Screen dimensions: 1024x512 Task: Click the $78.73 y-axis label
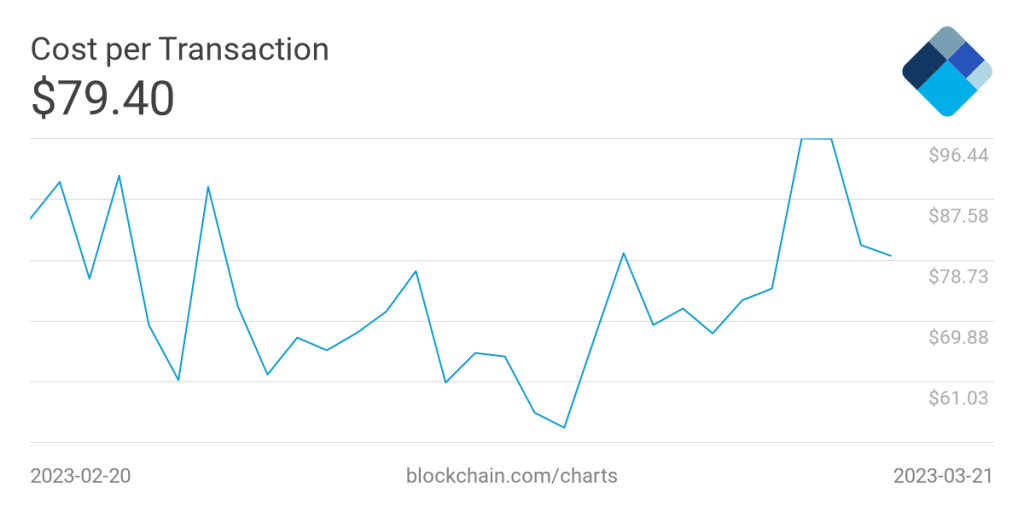(958, 276)
